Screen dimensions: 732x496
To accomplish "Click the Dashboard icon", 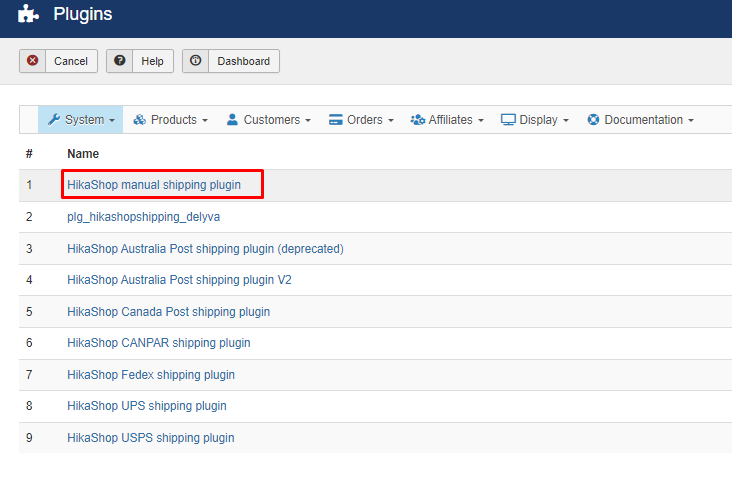I will click(x=196, y=61).
